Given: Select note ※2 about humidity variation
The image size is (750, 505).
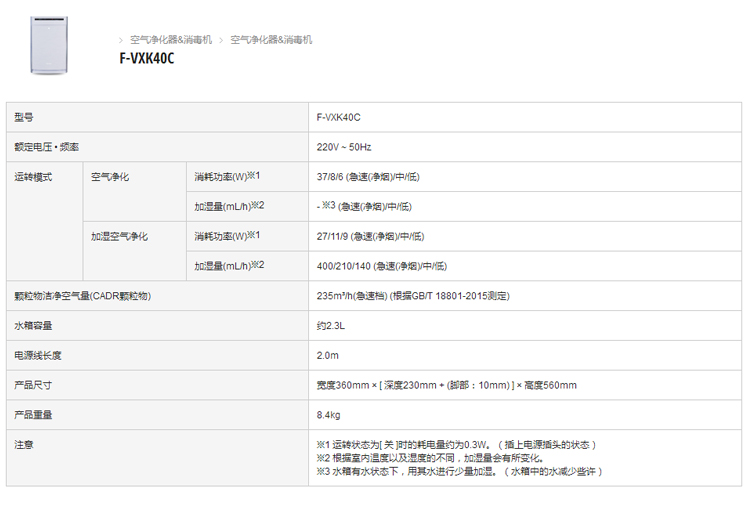Looking at the screenshot, I should click(430, 458).
